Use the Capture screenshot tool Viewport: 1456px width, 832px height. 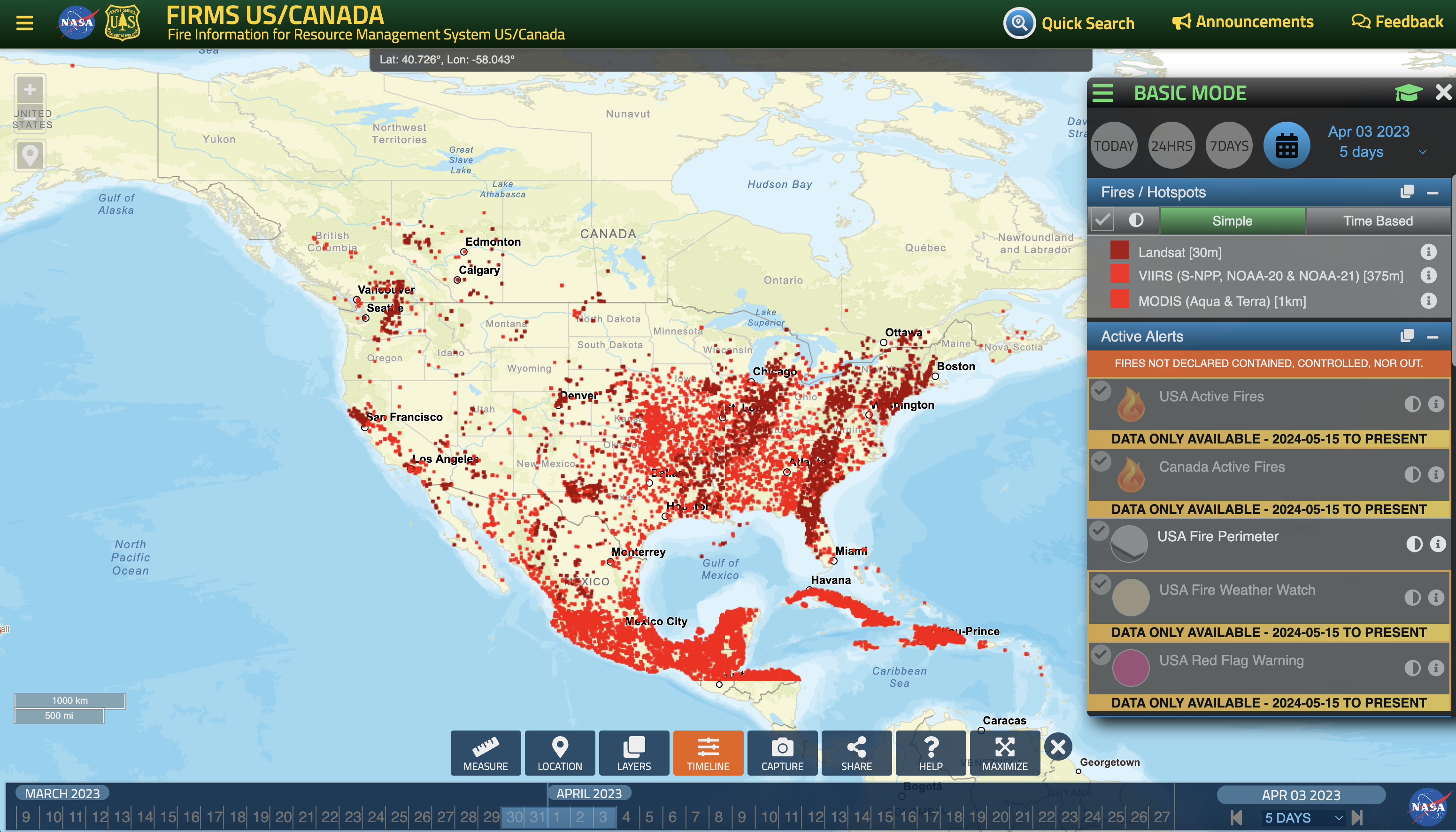click(x=782, y=753)
